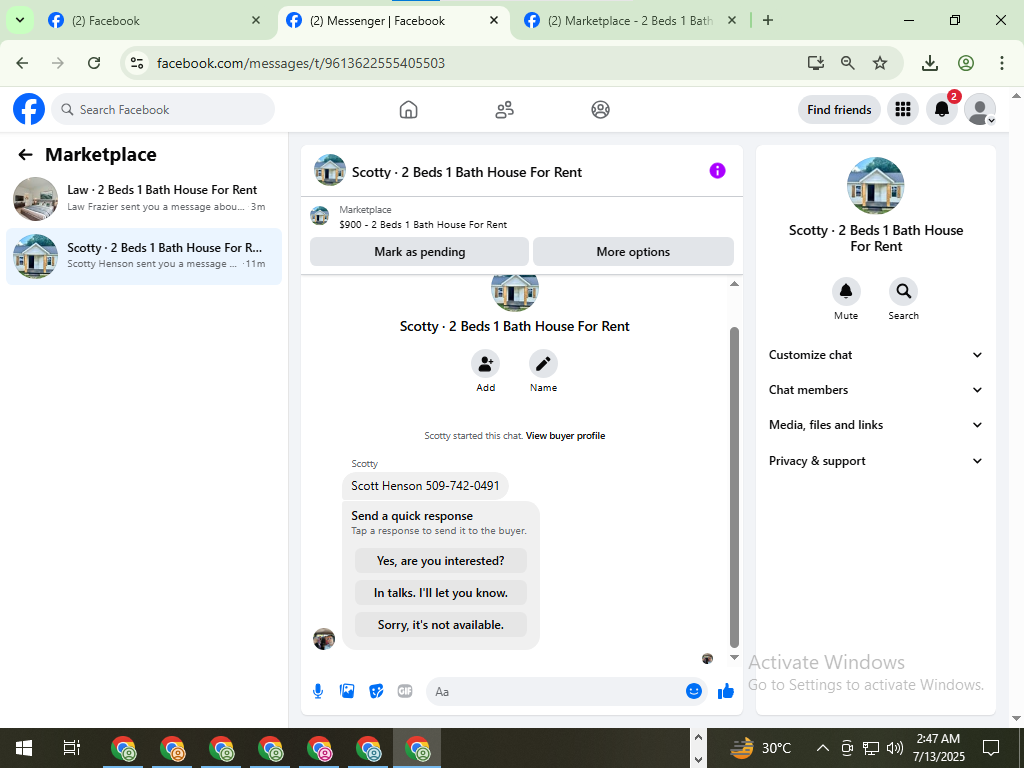Choose a GIF icon
This screenshot has height=768, width=1024.
(405, 691)
